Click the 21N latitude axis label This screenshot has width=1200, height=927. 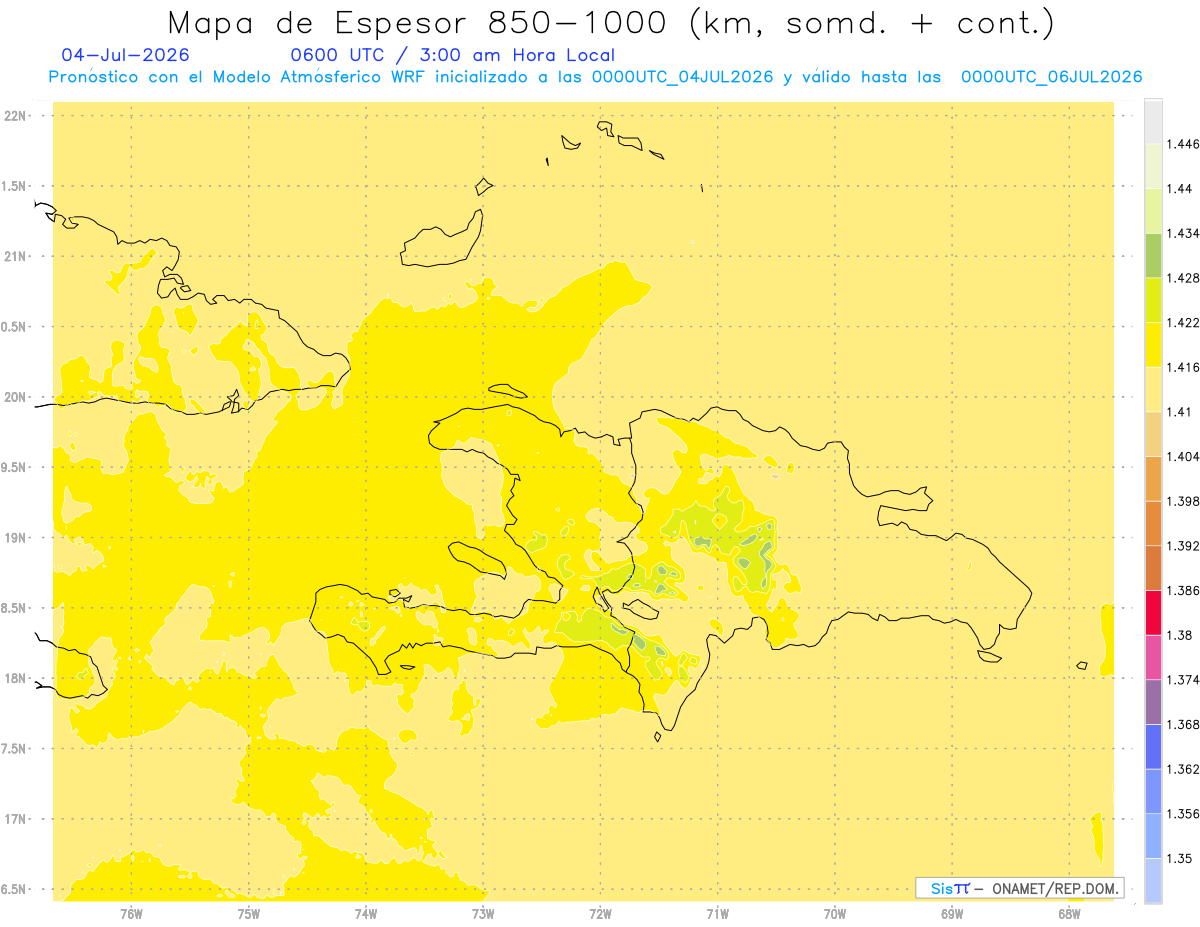click(17, 257)
